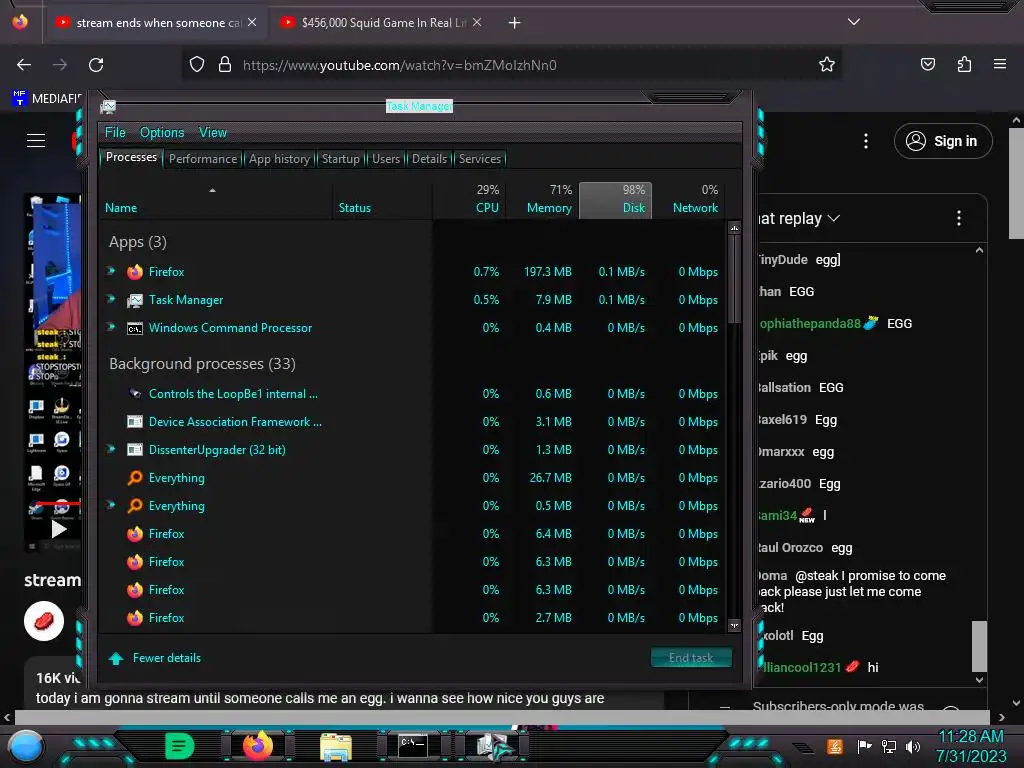Switch to the Details tab
Screen dimensions: 1024x768
tap(430, 159)
